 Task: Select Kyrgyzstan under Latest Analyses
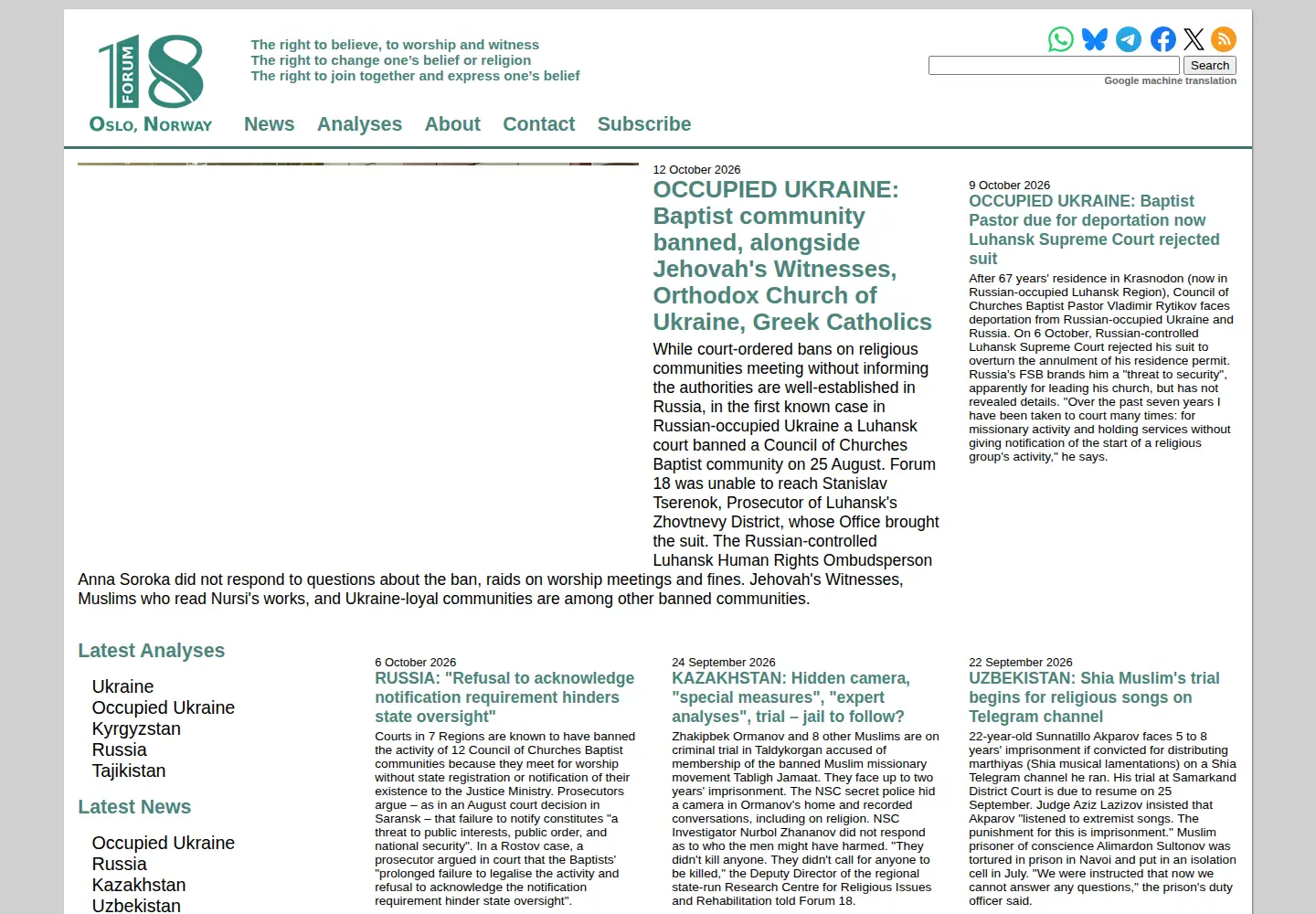tap(137, 728)
